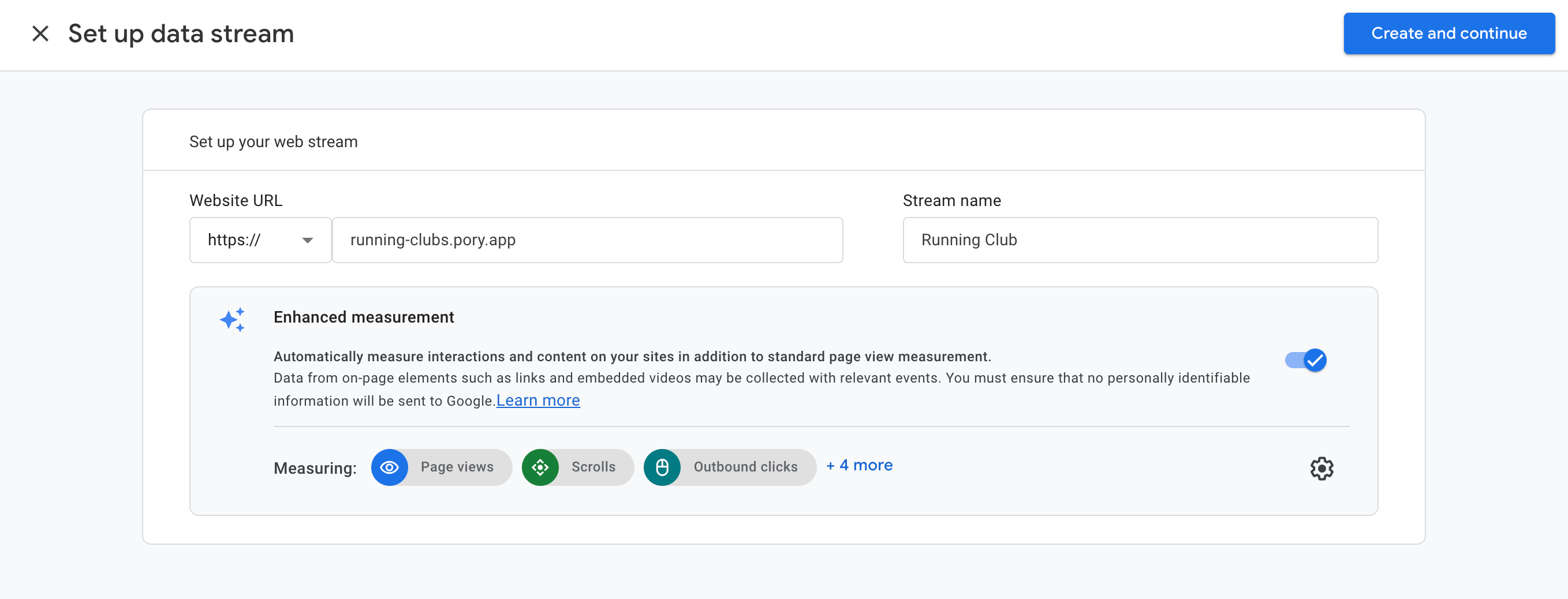Expand the + 4 more measurements

click(859, 466)
